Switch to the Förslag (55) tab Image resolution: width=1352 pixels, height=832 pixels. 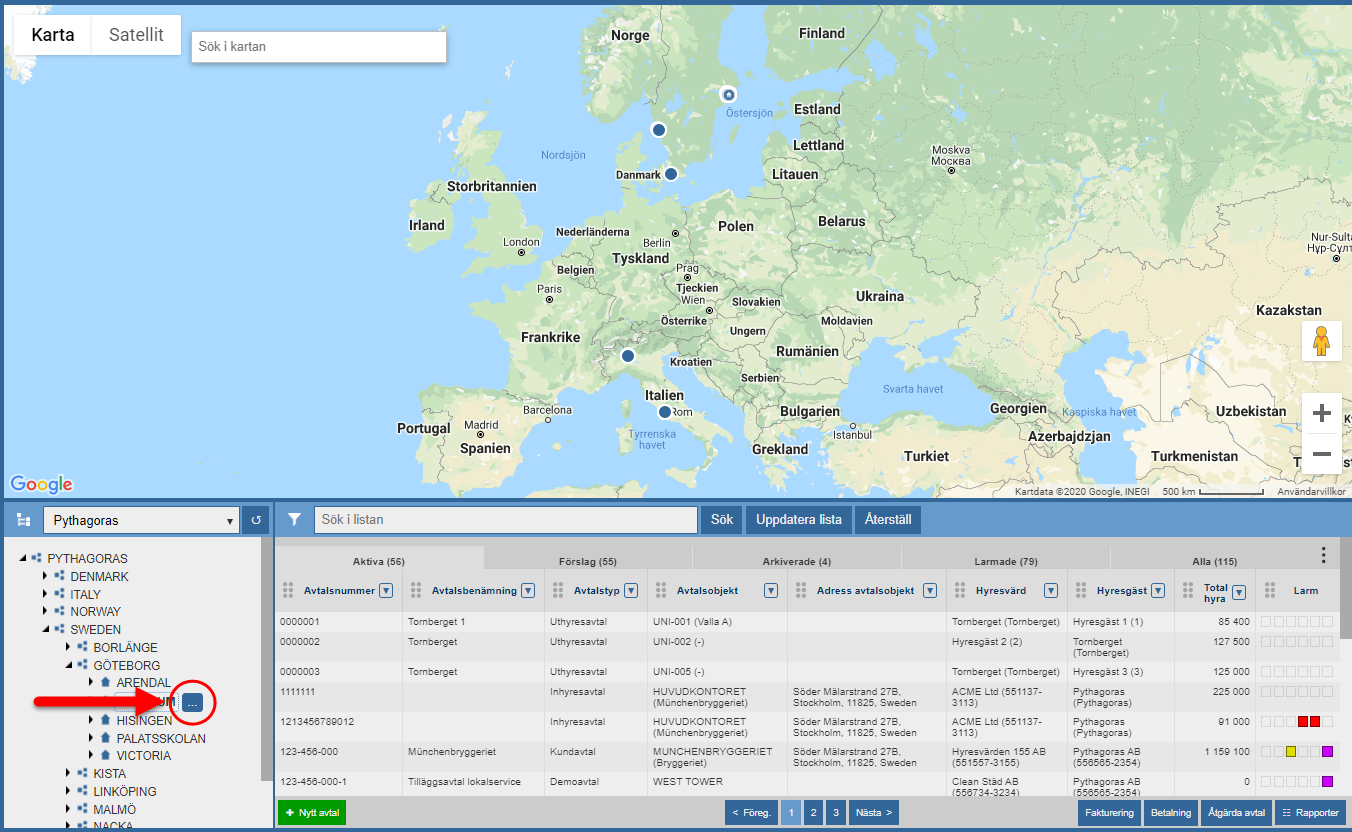587,562
